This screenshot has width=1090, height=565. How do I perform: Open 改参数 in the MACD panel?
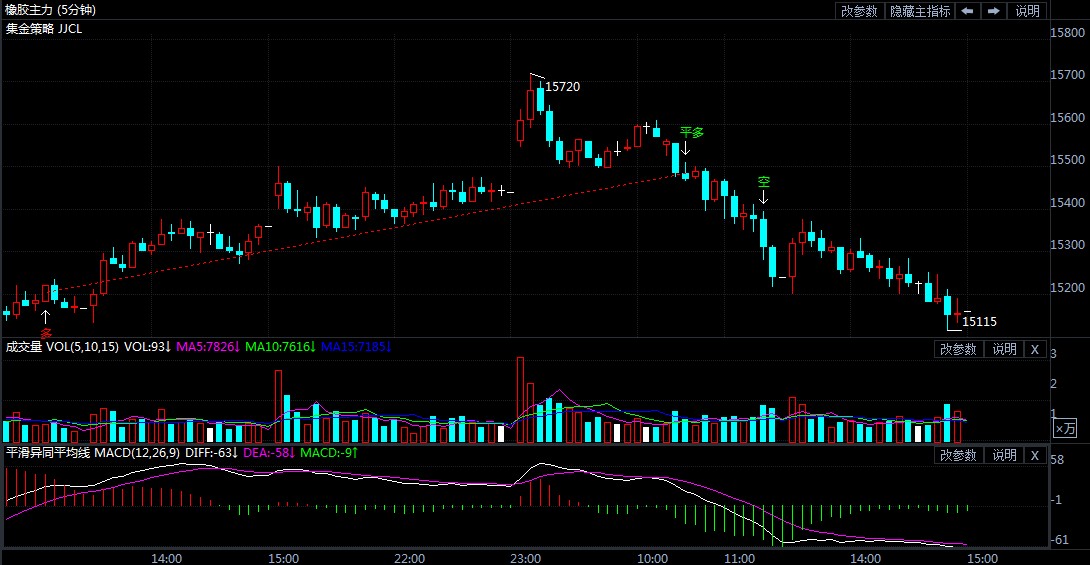coord(959,455)
